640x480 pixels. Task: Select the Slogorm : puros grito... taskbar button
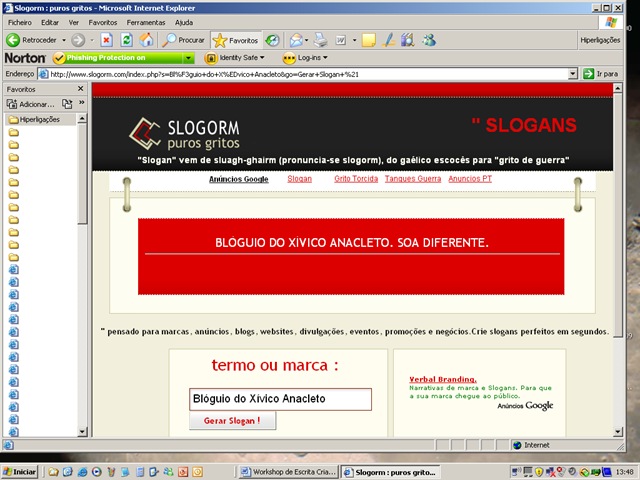(391, 472)
